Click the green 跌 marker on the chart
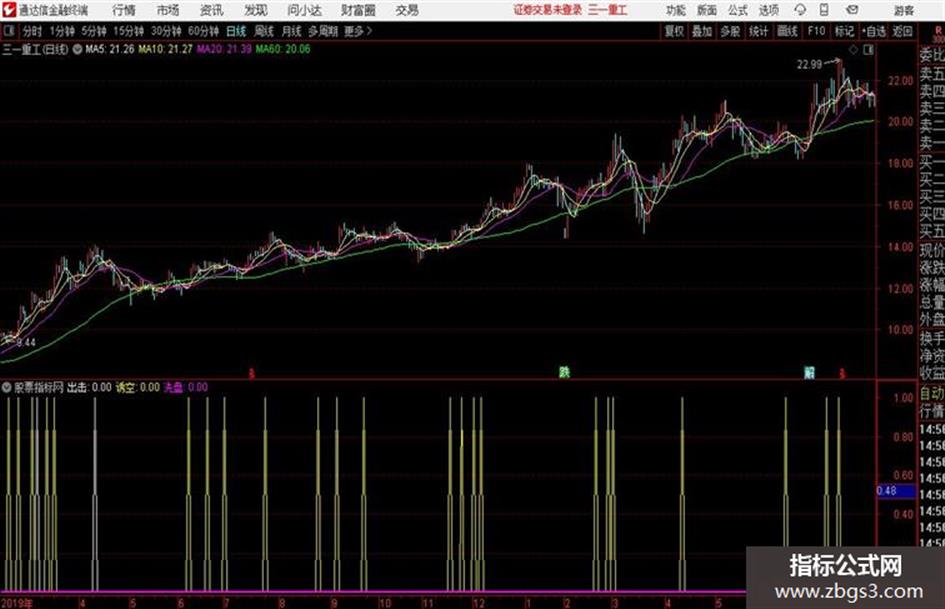 click(x=564, y=372)
